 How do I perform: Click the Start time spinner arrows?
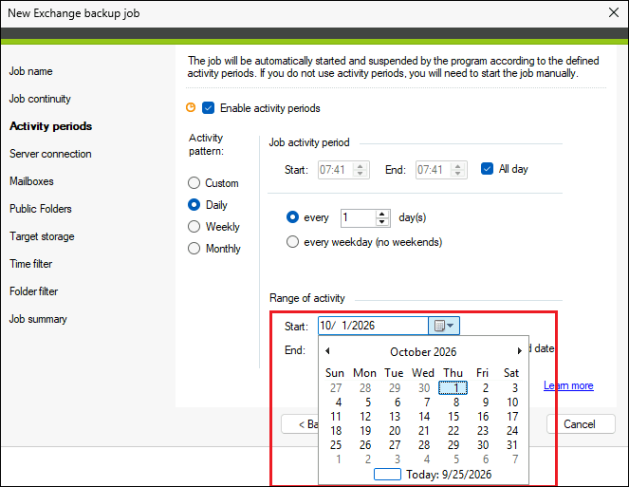coord(360,170)
